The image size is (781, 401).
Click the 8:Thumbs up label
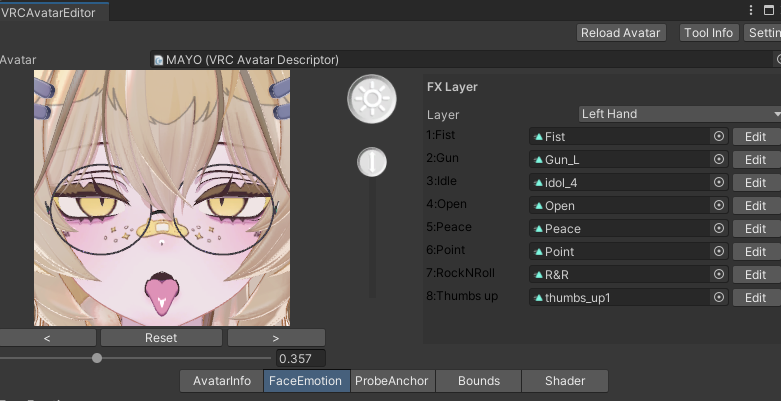462,296
